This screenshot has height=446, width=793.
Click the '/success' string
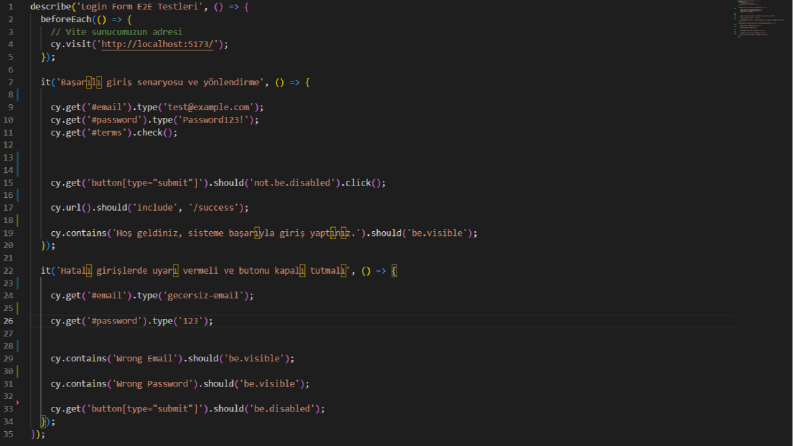pyautogui.click(x=213, y=207)
